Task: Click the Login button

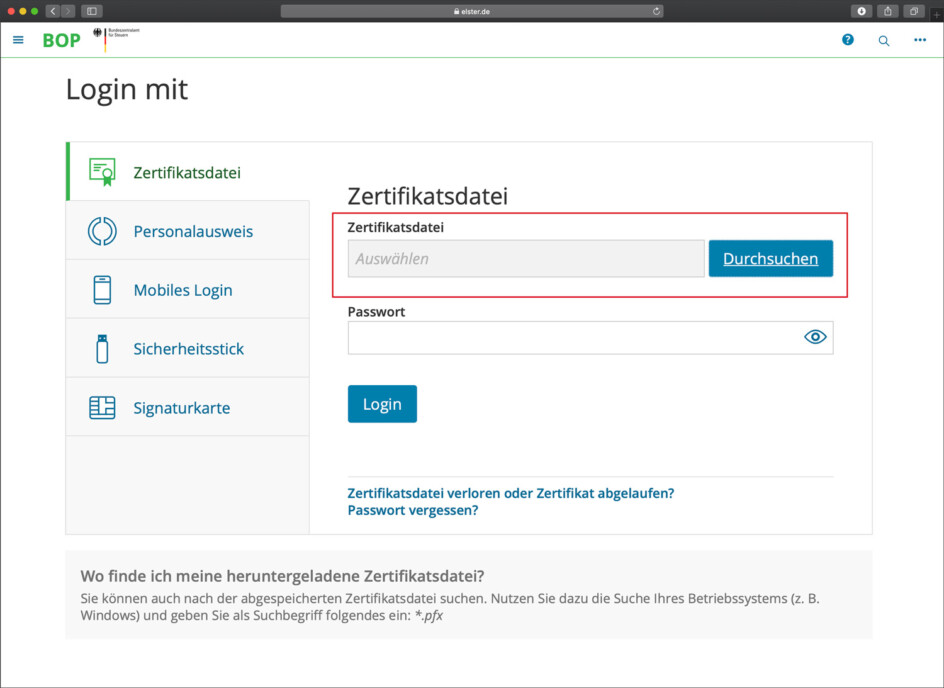Action: point(382,404)
